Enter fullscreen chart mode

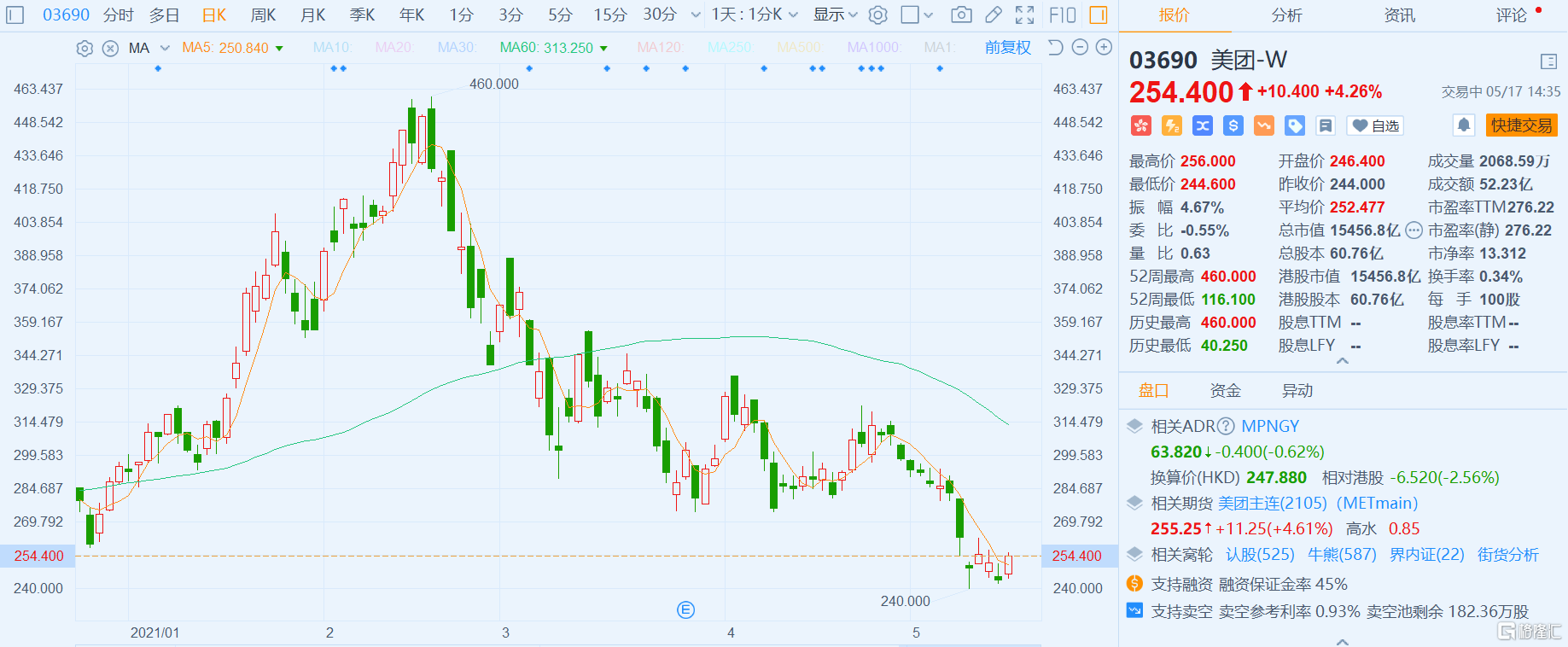click(x=1024, y=15)
